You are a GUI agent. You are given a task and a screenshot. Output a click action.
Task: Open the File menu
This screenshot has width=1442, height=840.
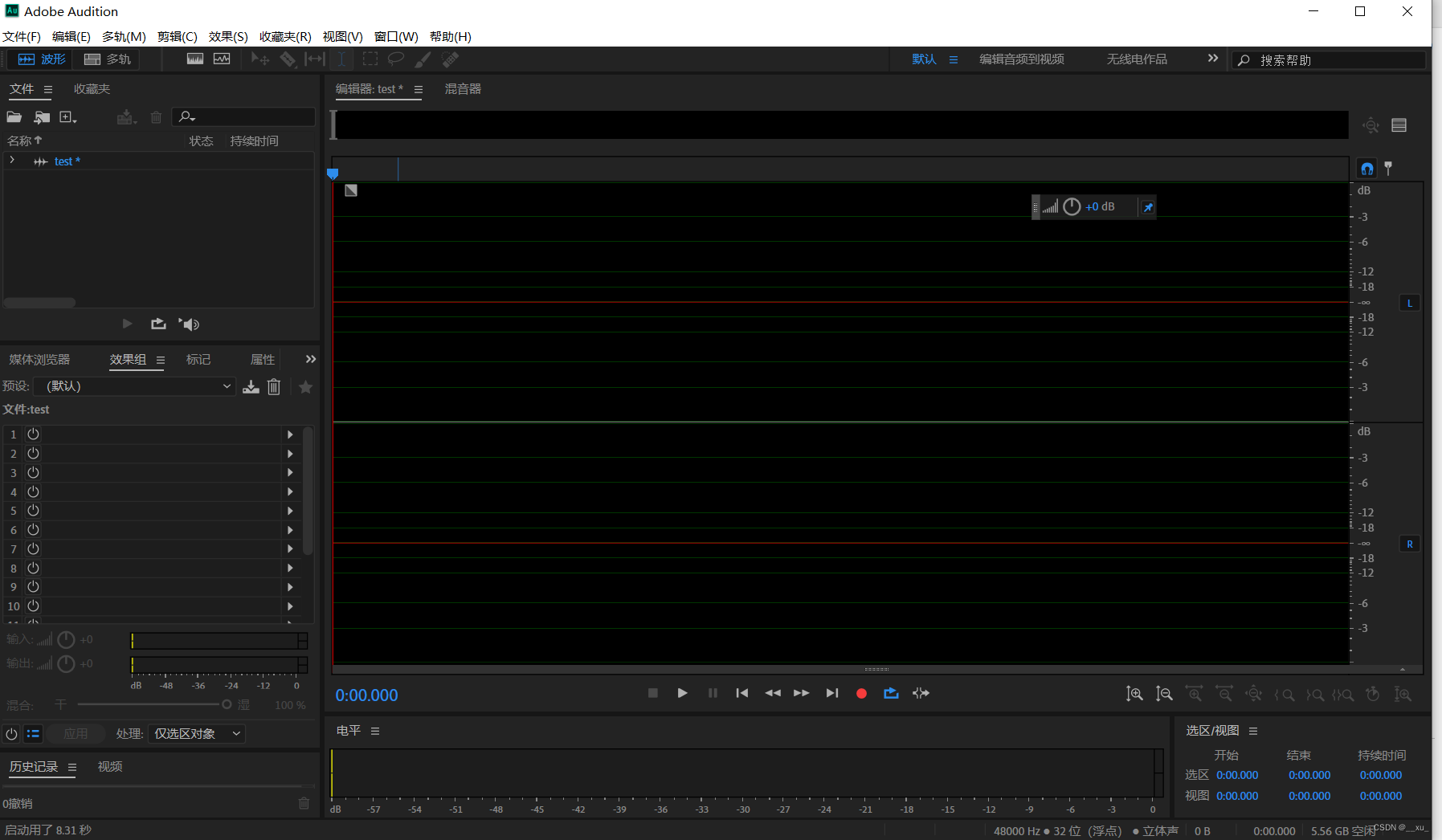[x=22, y=36]
